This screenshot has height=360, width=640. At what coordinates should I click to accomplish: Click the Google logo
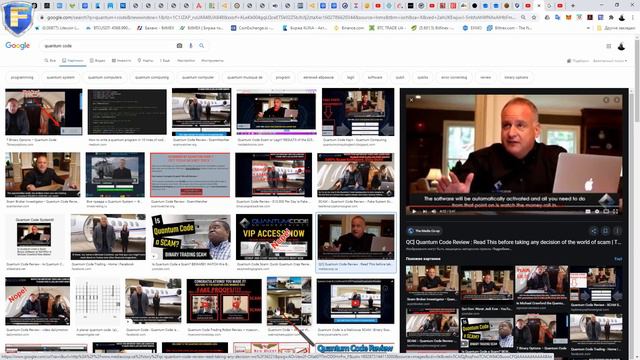pyautogui.click(x=18, y=46)
